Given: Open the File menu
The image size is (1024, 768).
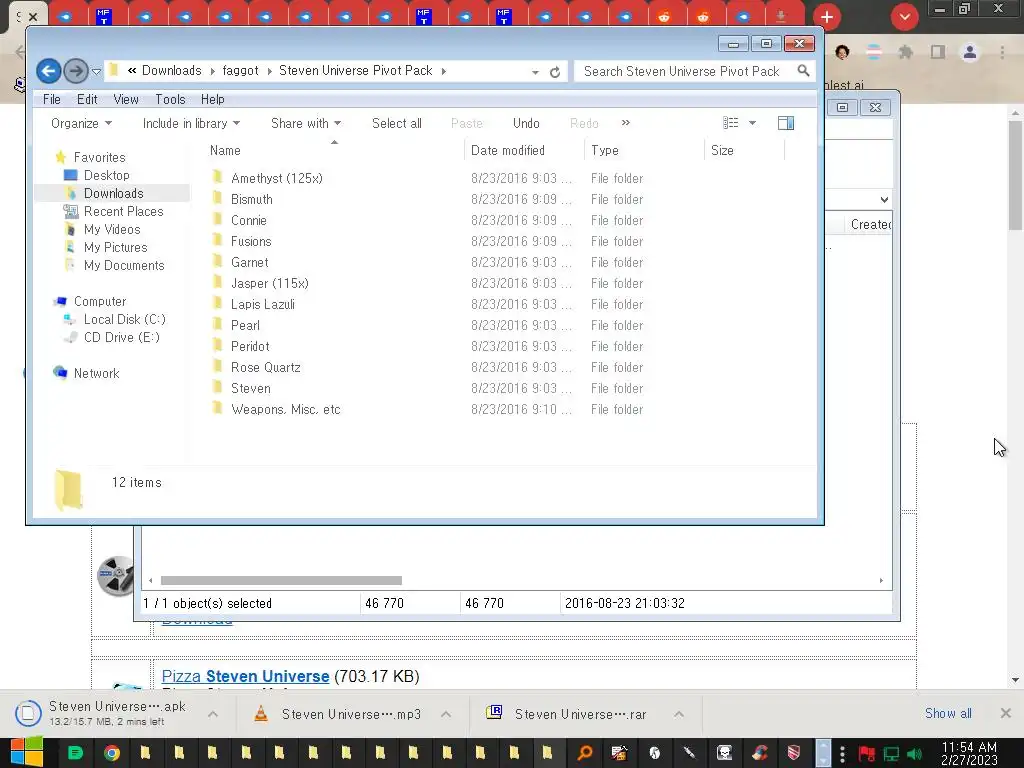Looking at the screenshot, I should pos(52,99).
